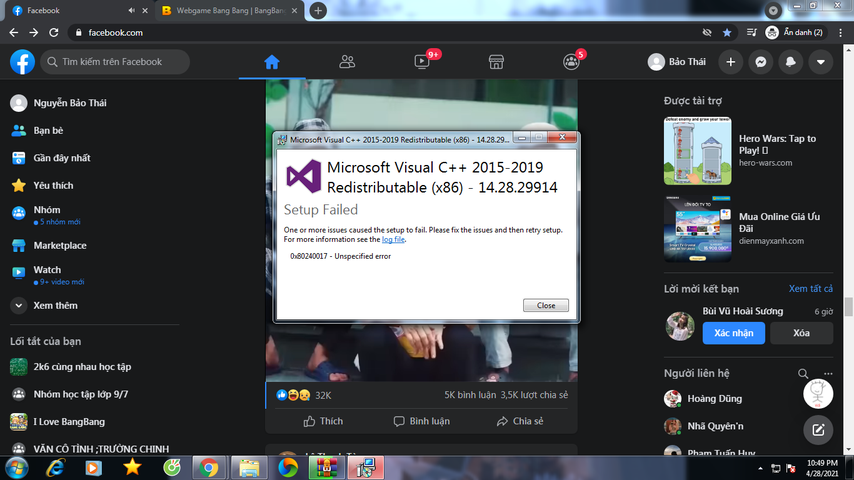This screenshot has height=480, width=854.
Task: Like the post with Thích button
Action: 323,421
